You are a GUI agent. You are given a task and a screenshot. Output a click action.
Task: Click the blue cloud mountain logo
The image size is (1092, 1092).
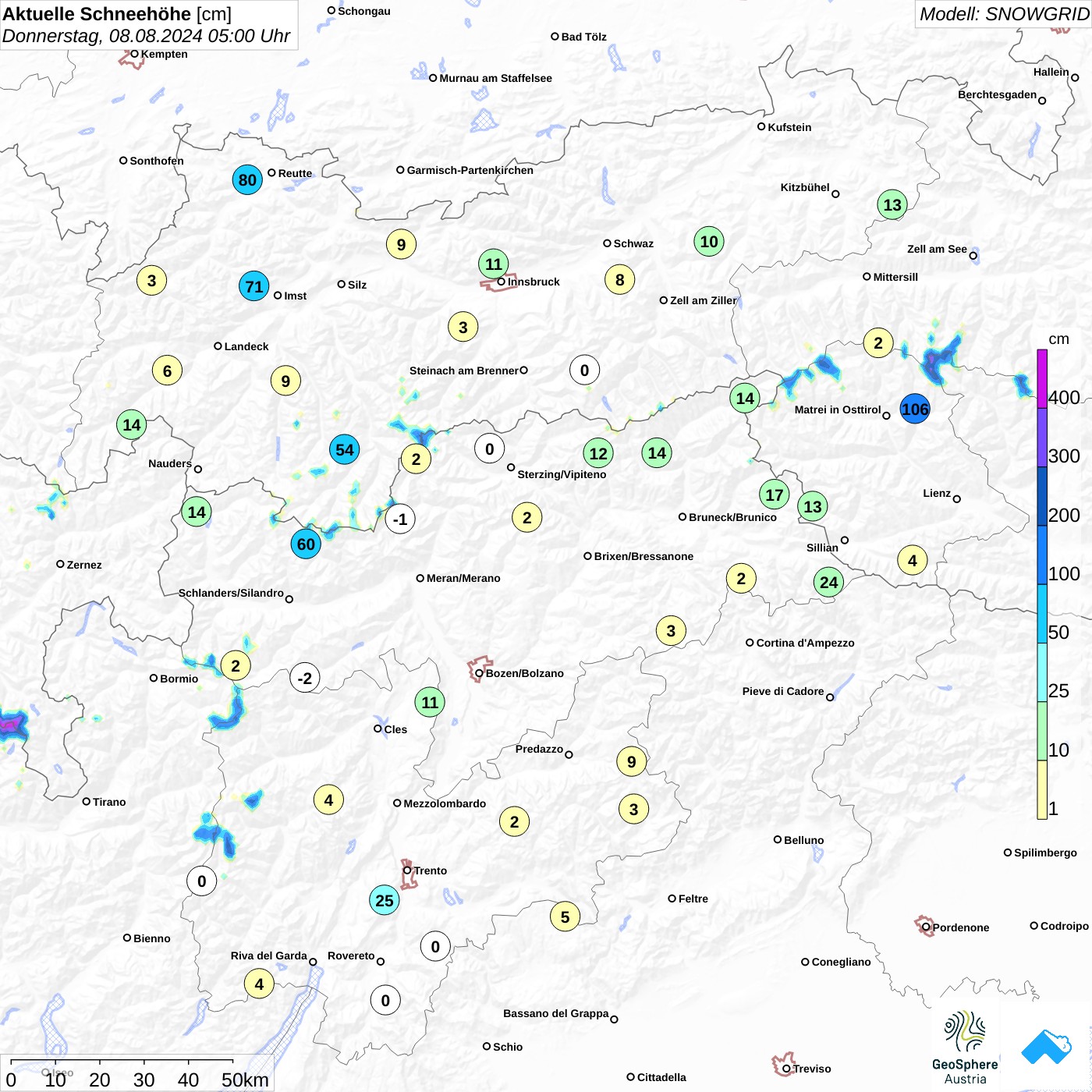(x=1046, y=1047)
